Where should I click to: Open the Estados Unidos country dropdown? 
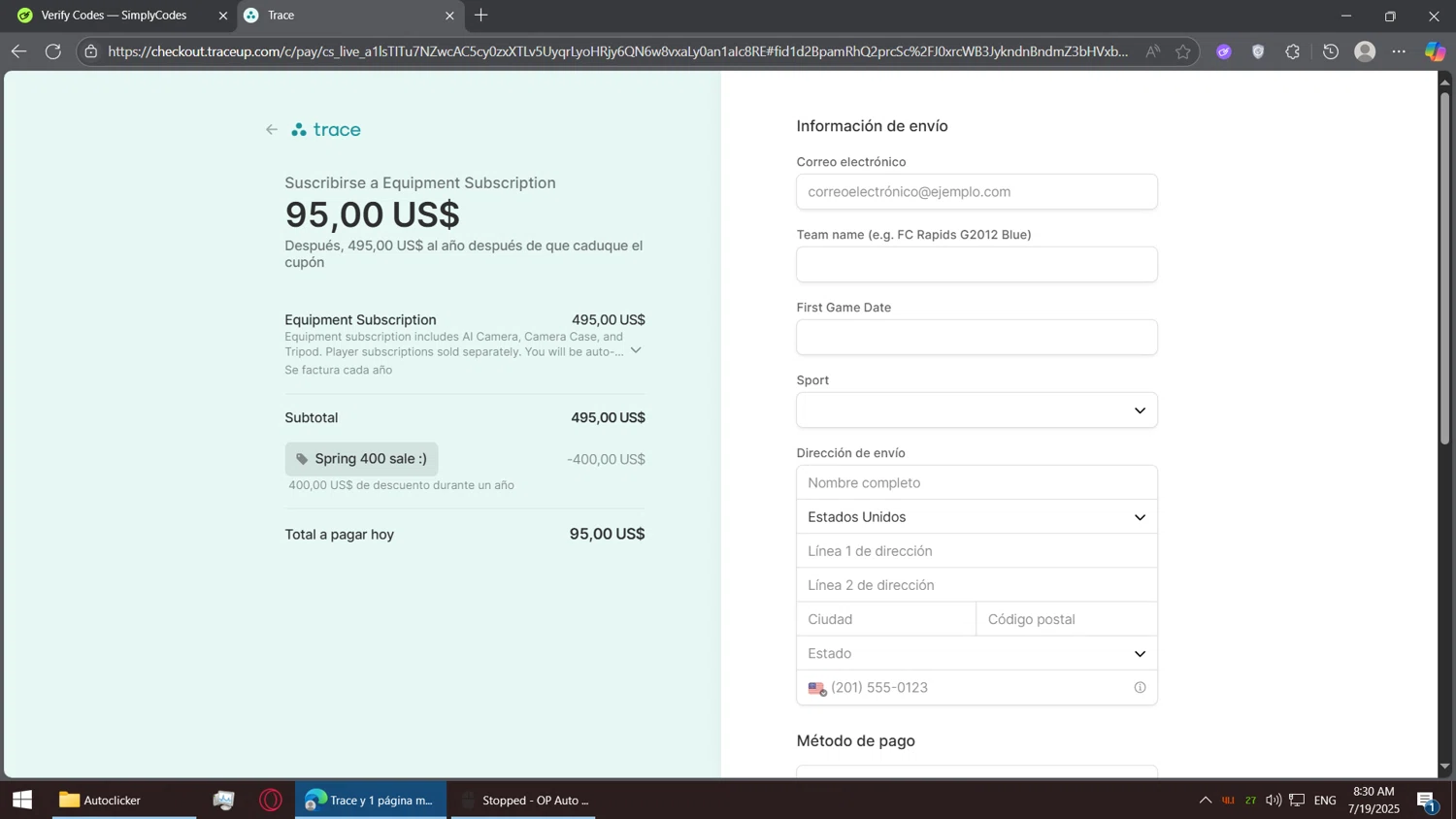[976, 517]
